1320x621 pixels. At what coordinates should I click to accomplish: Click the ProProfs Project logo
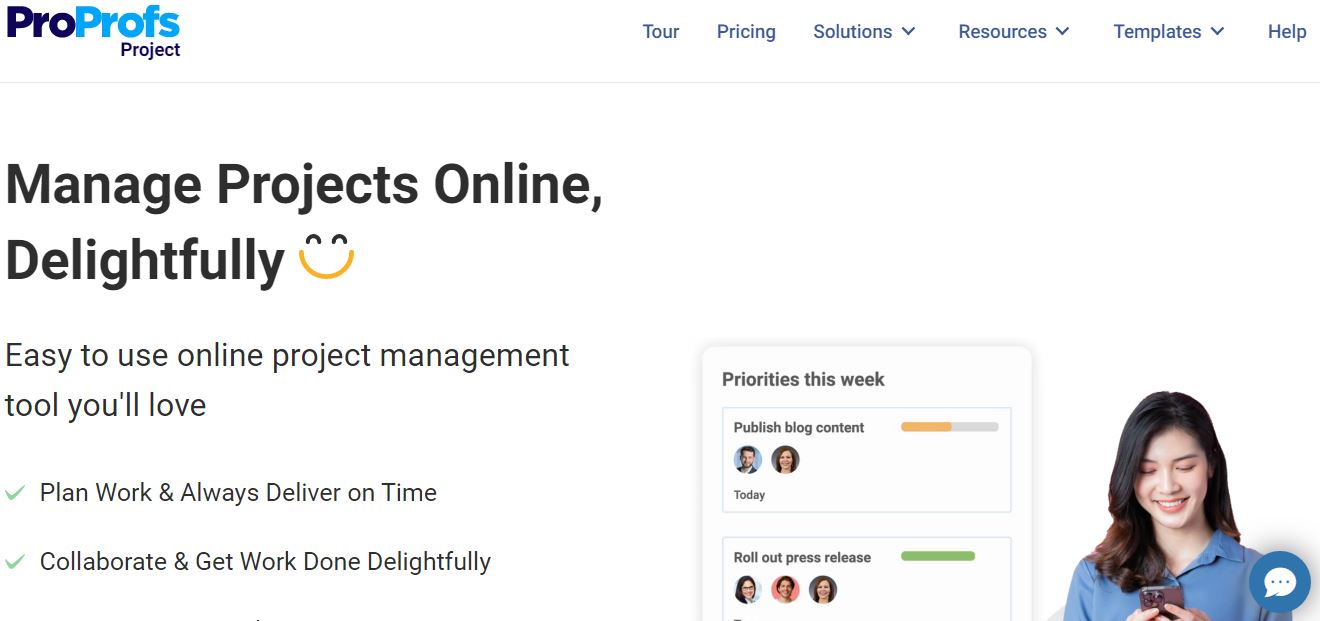94,32
